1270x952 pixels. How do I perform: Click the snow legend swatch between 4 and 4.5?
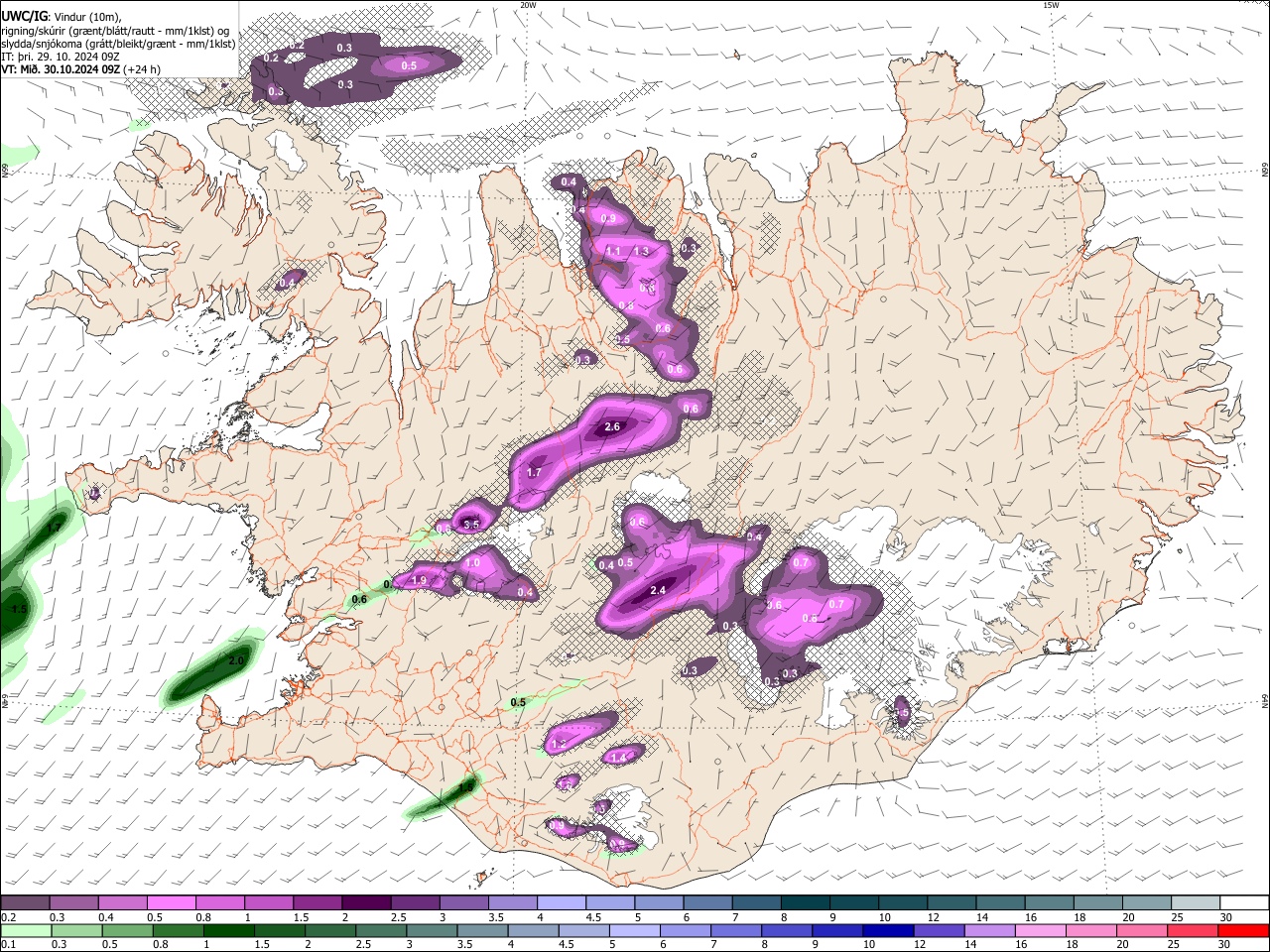[561, 903]
